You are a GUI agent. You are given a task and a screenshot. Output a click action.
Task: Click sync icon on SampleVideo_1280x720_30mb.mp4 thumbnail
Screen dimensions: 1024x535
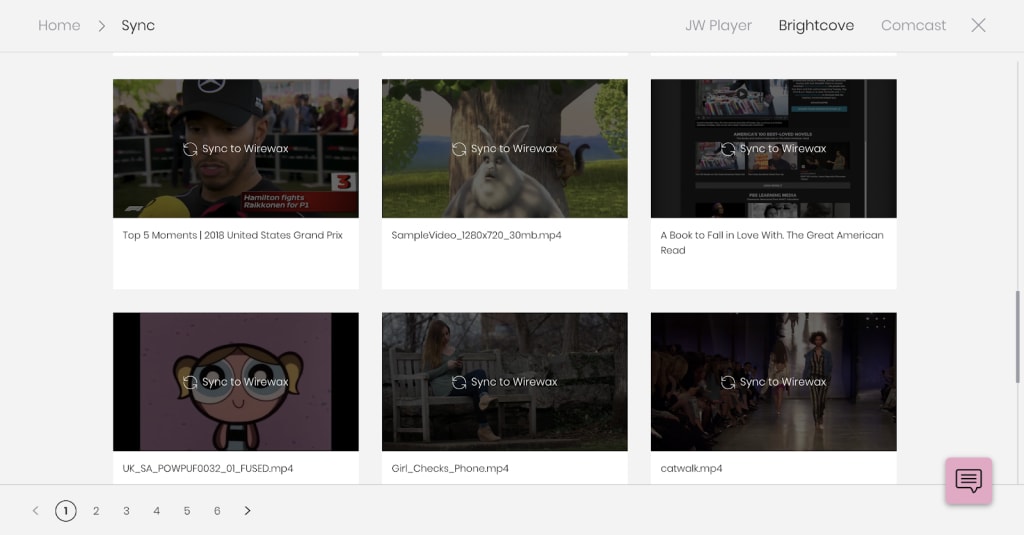[x=459, y=149]
